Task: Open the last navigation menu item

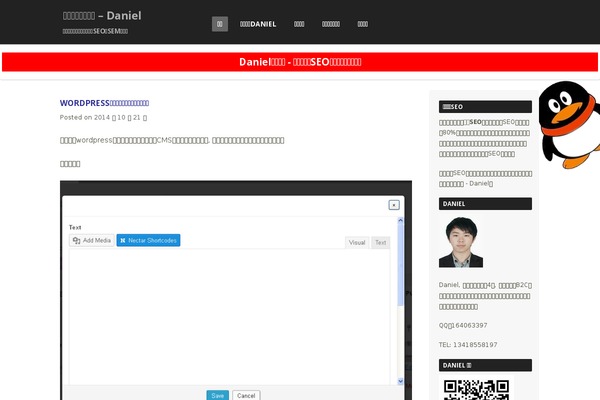Action: 362,24
